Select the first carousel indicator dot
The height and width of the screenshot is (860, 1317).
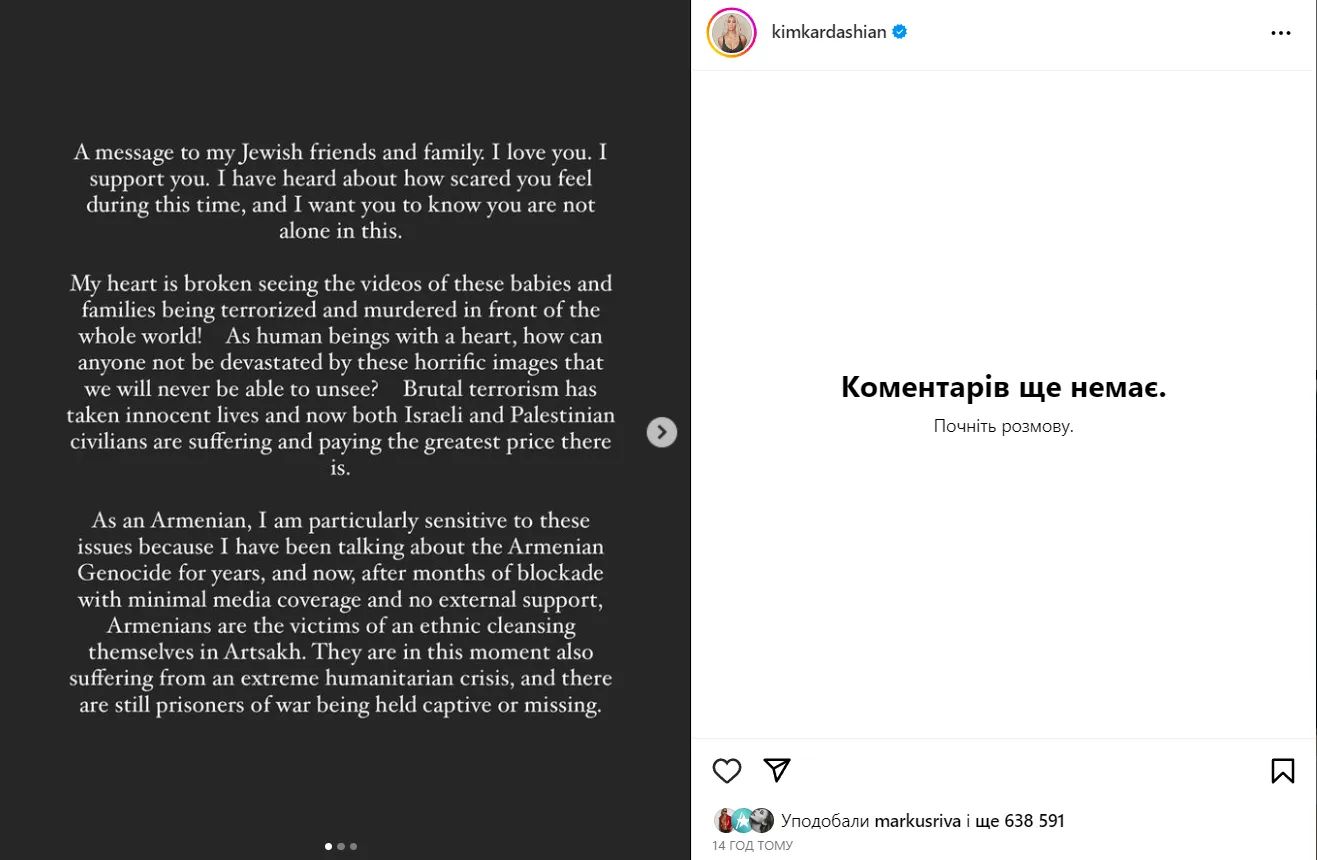pos(329,846)
